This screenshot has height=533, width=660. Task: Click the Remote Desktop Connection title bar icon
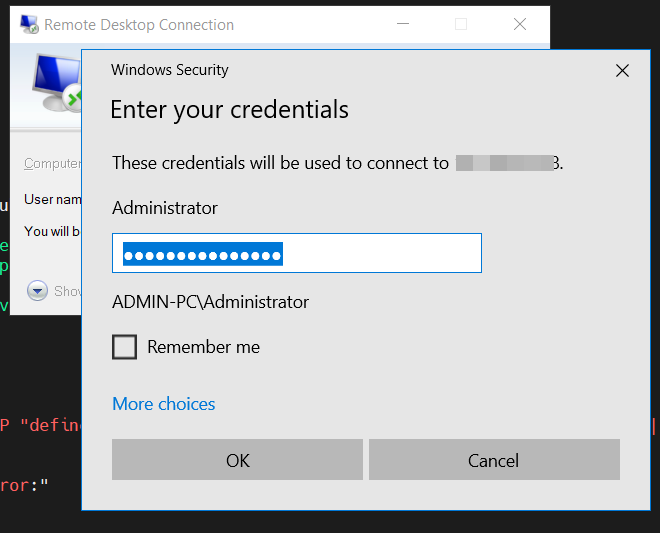pyautogui.click(x=28, y=25)
